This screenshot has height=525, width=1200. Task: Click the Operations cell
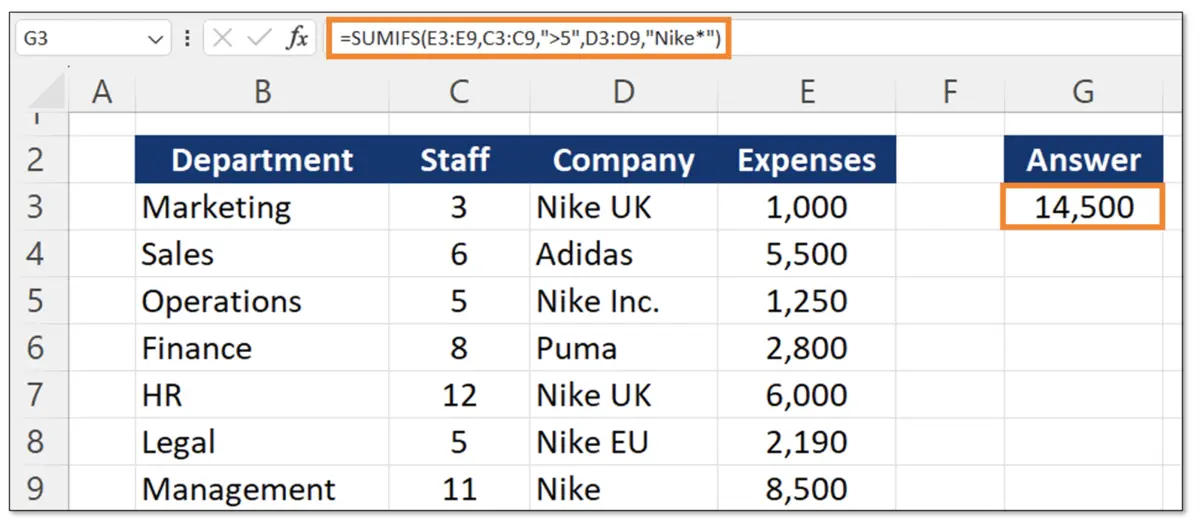coord(263,301)
